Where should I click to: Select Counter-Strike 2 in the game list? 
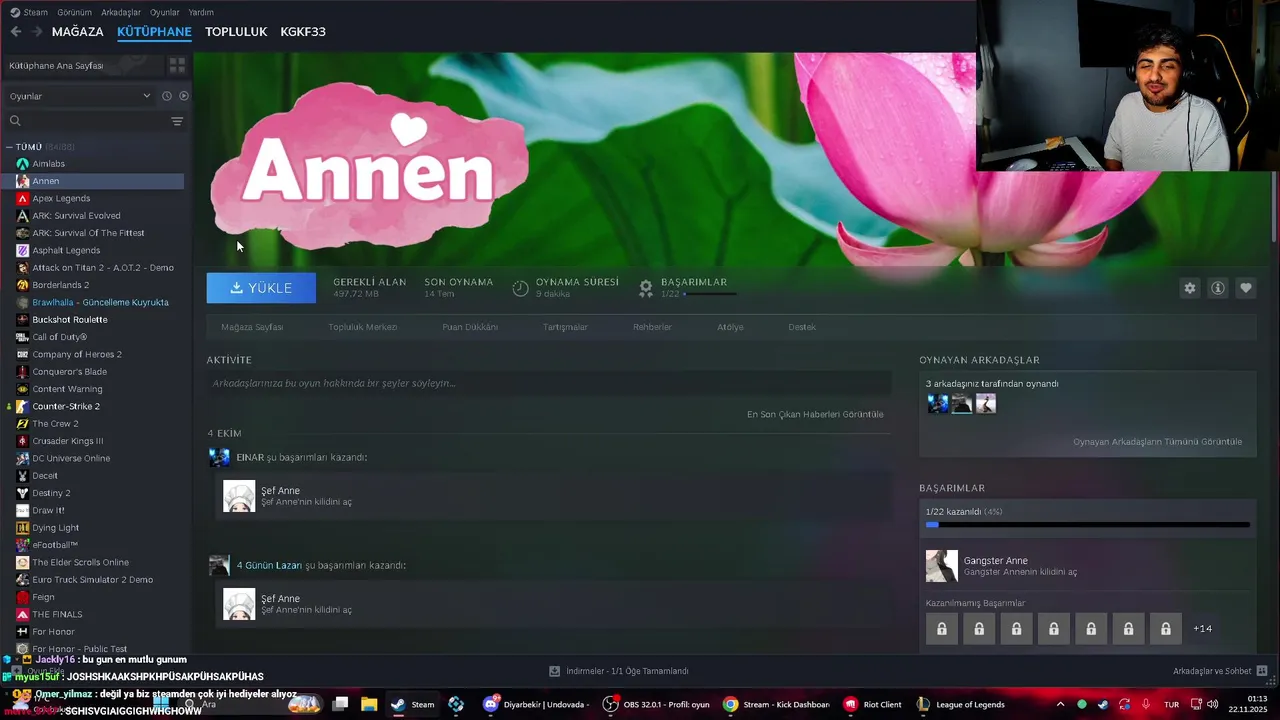(x=66, y=407)
